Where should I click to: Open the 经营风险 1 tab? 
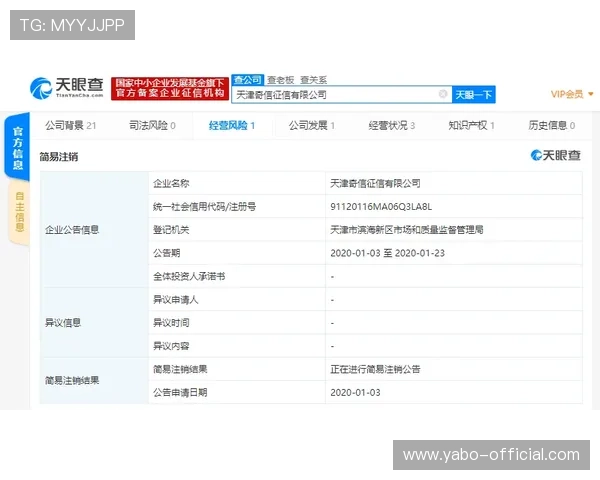232,125
